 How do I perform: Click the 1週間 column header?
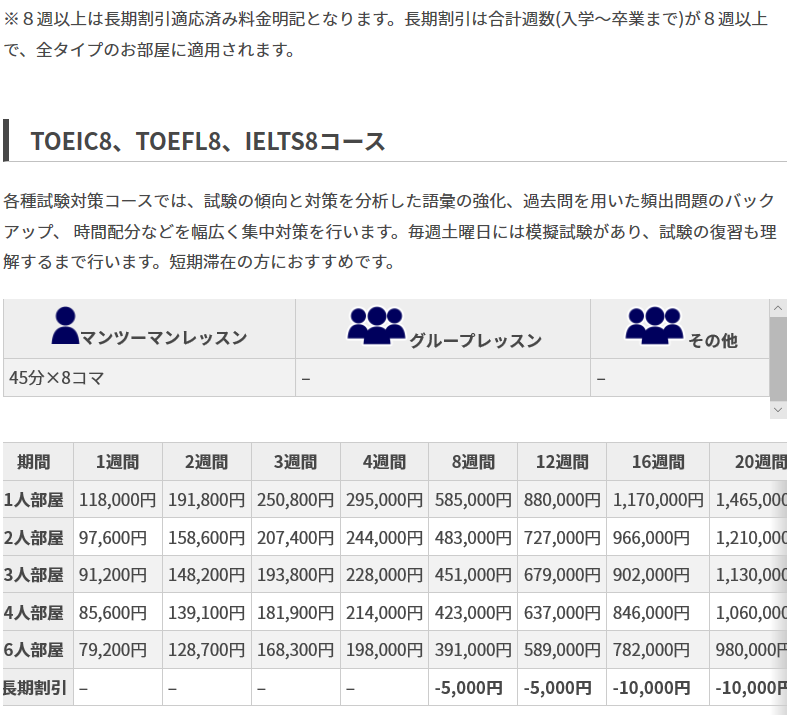(117, 462)
